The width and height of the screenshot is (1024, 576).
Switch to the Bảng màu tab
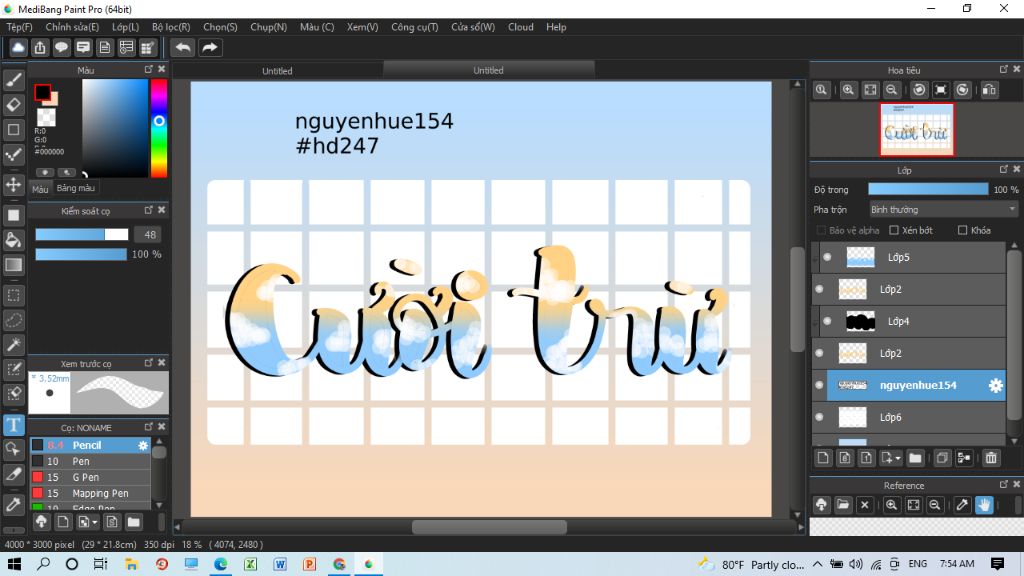76,189
